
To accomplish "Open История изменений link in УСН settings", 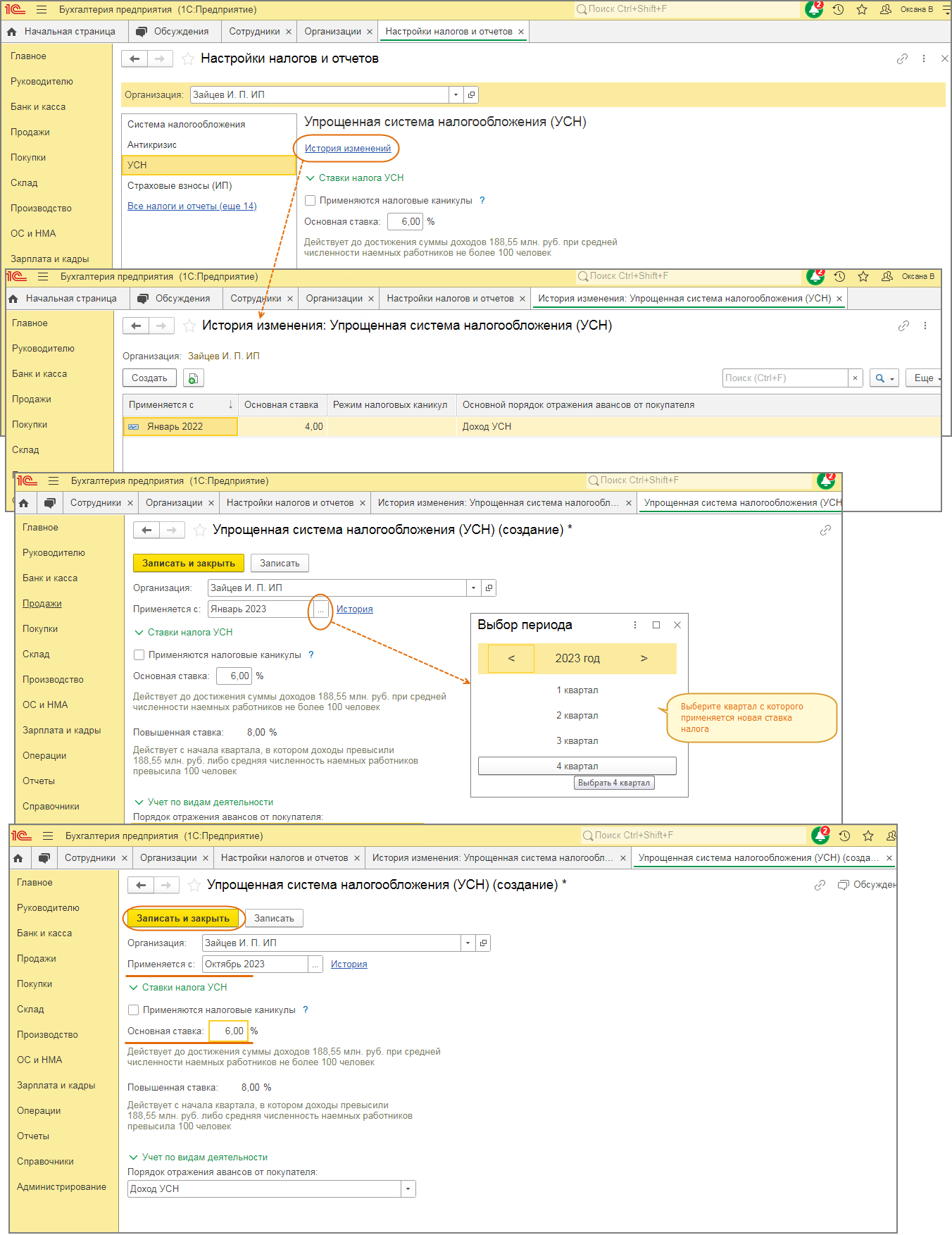I will pyautogui.click(x=348, y=149).
